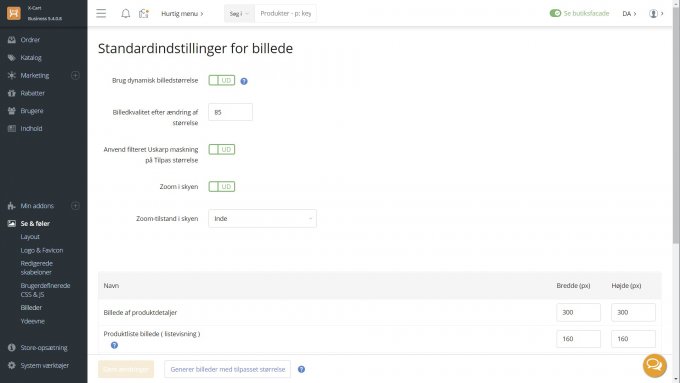Open Marketing section in the sidebar

35,75
